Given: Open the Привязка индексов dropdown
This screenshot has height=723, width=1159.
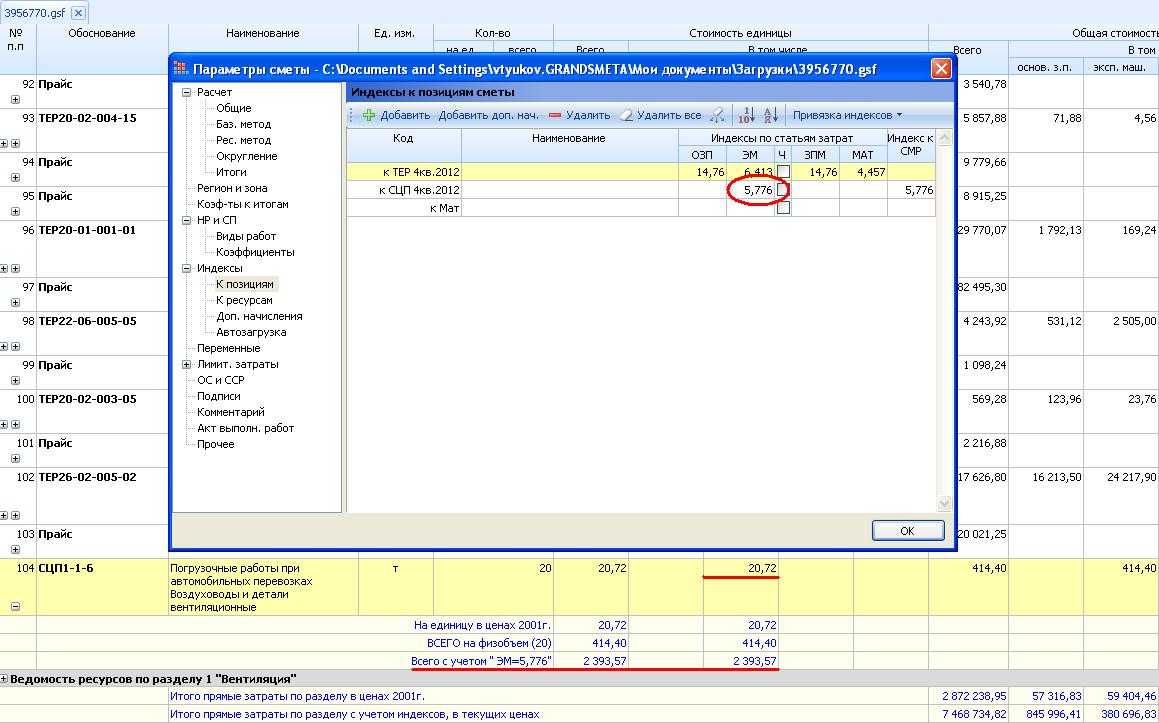Looking at the screenshot, I should 847,115.
